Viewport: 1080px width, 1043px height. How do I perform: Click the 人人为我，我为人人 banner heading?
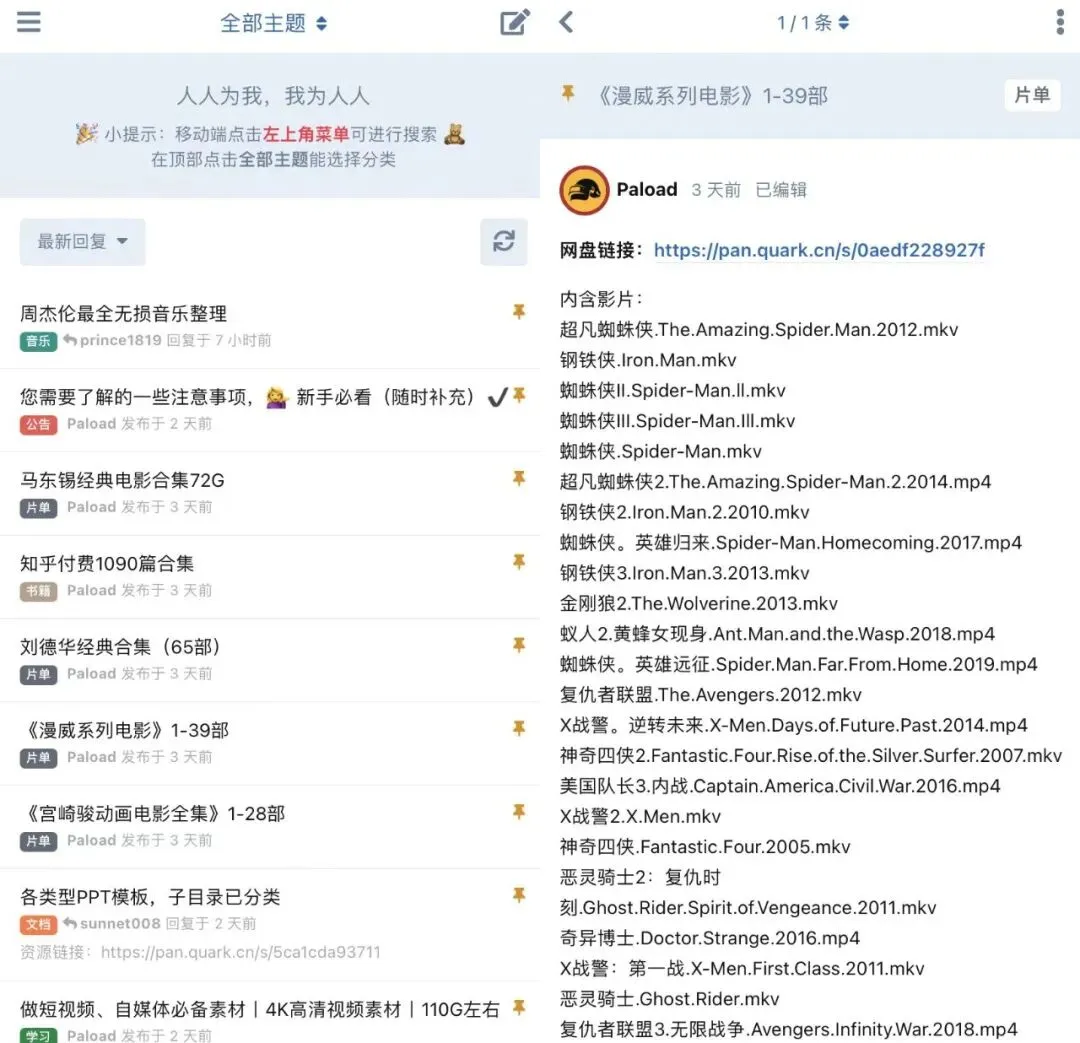click(x=273, y=96)
